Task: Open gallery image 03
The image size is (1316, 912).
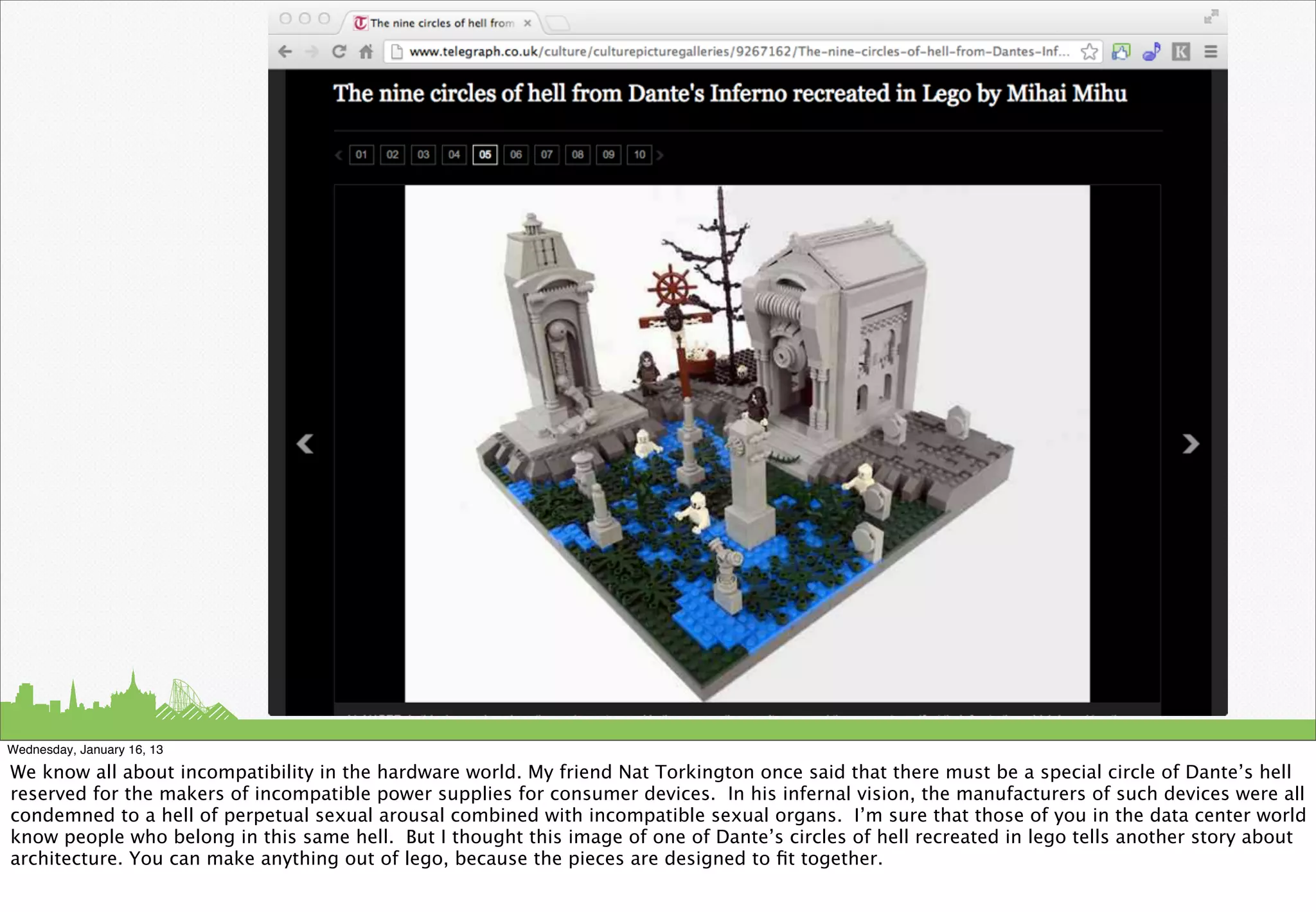Action: (x=423, y=155)
